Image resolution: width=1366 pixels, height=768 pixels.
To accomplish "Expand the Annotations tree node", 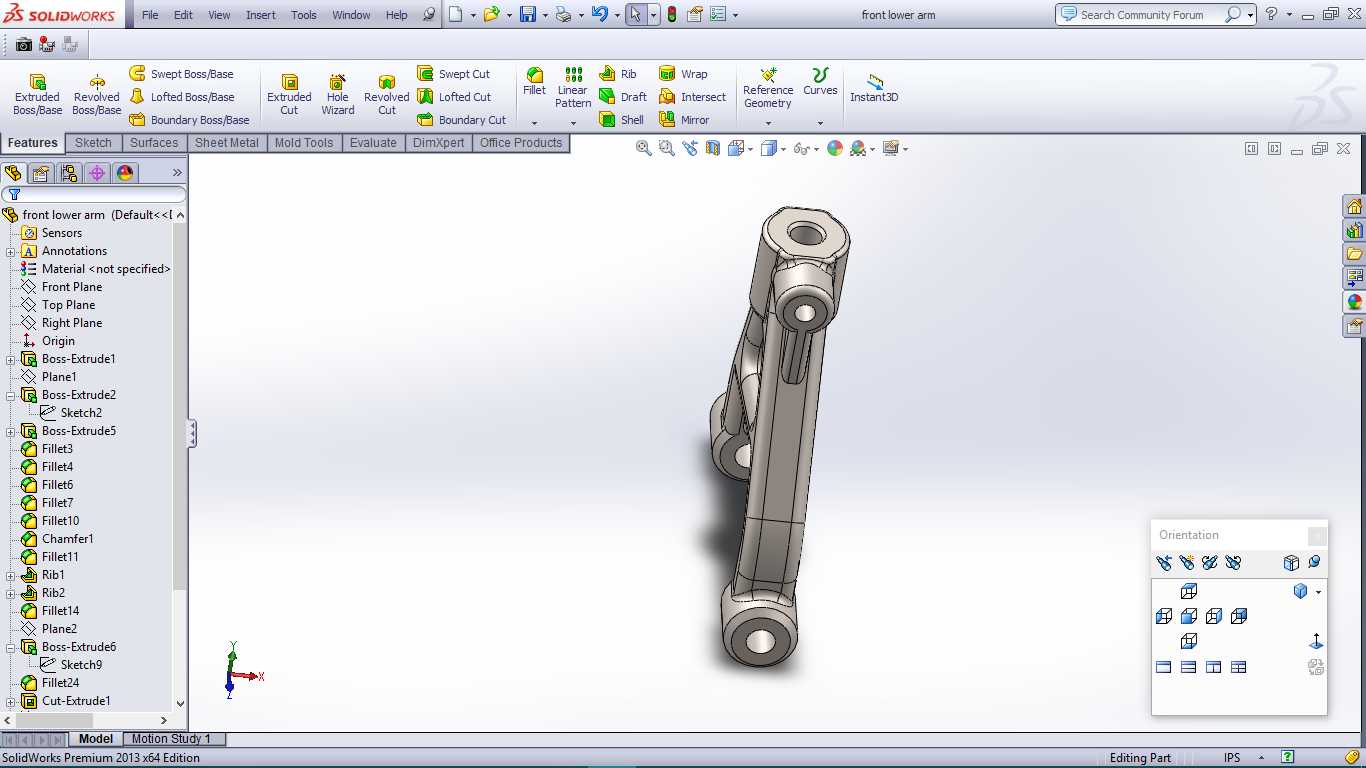I will (x=11, y=251).
